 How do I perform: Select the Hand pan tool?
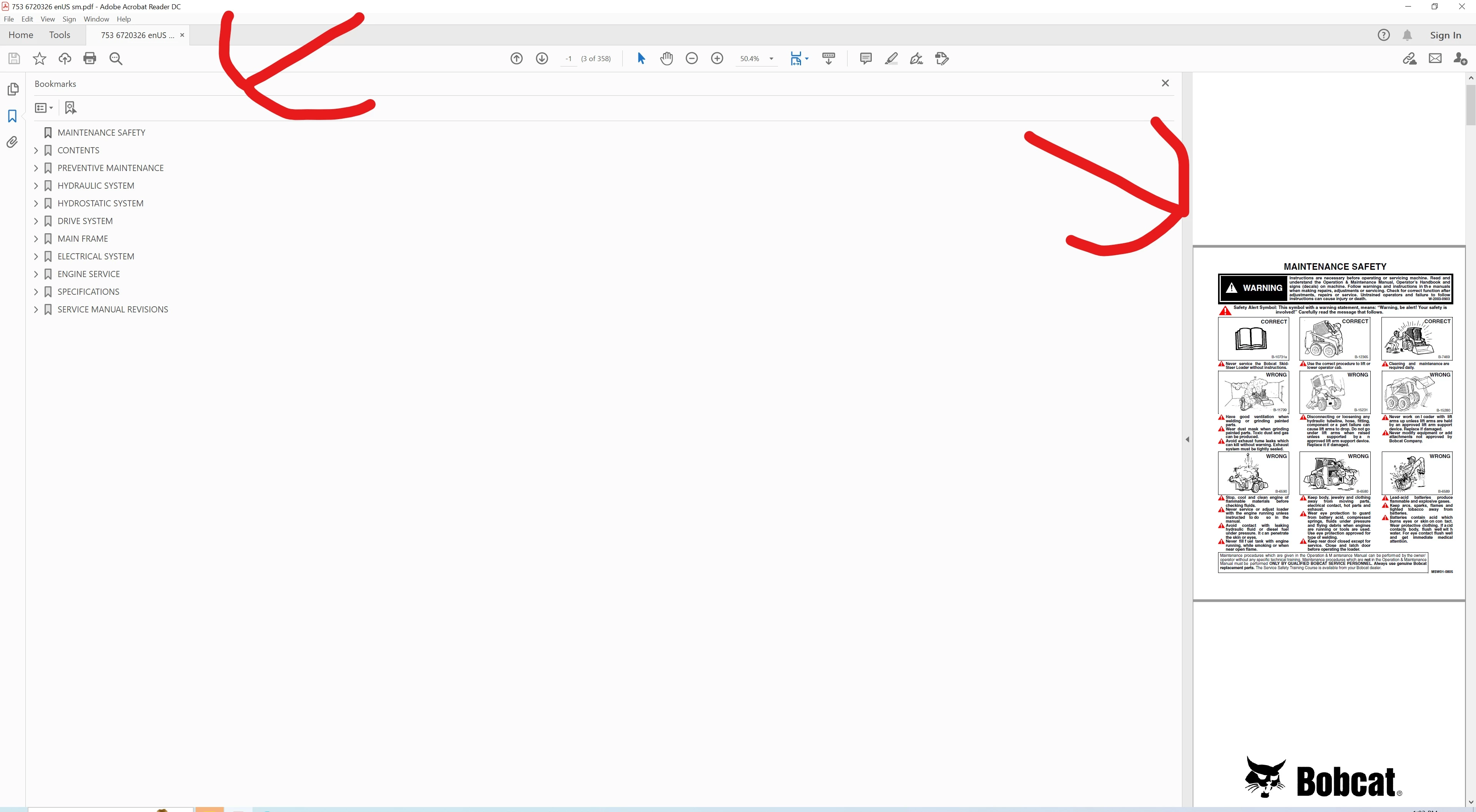point(667,58)
